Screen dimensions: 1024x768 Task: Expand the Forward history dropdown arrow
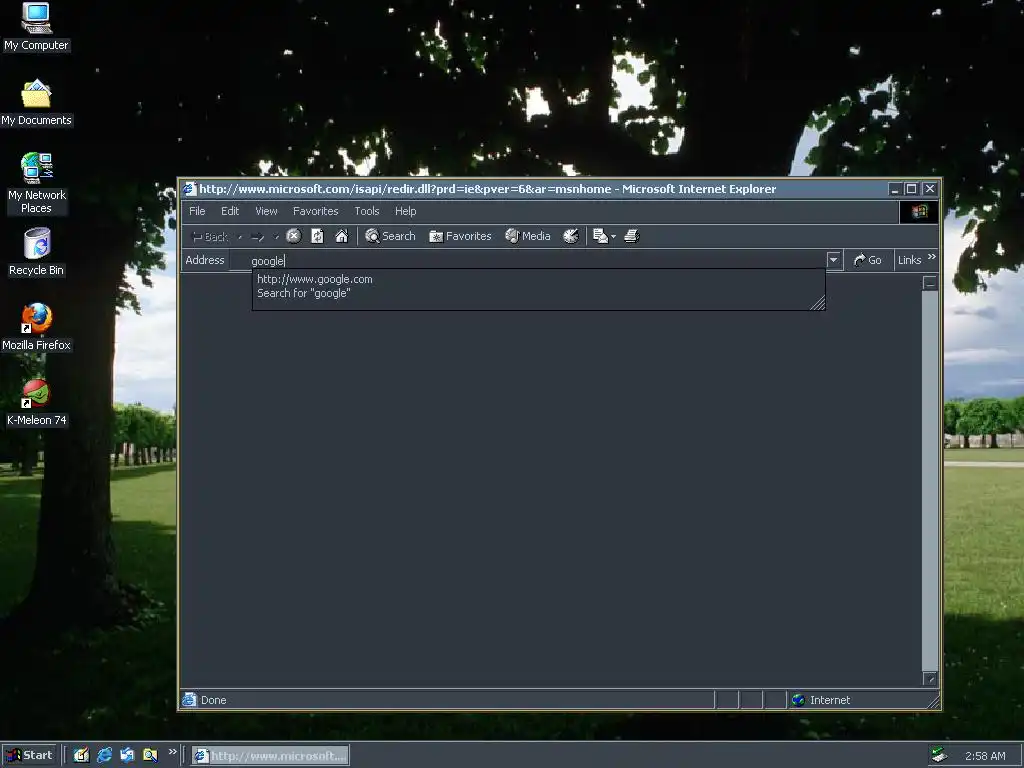(x=276, y=237)
